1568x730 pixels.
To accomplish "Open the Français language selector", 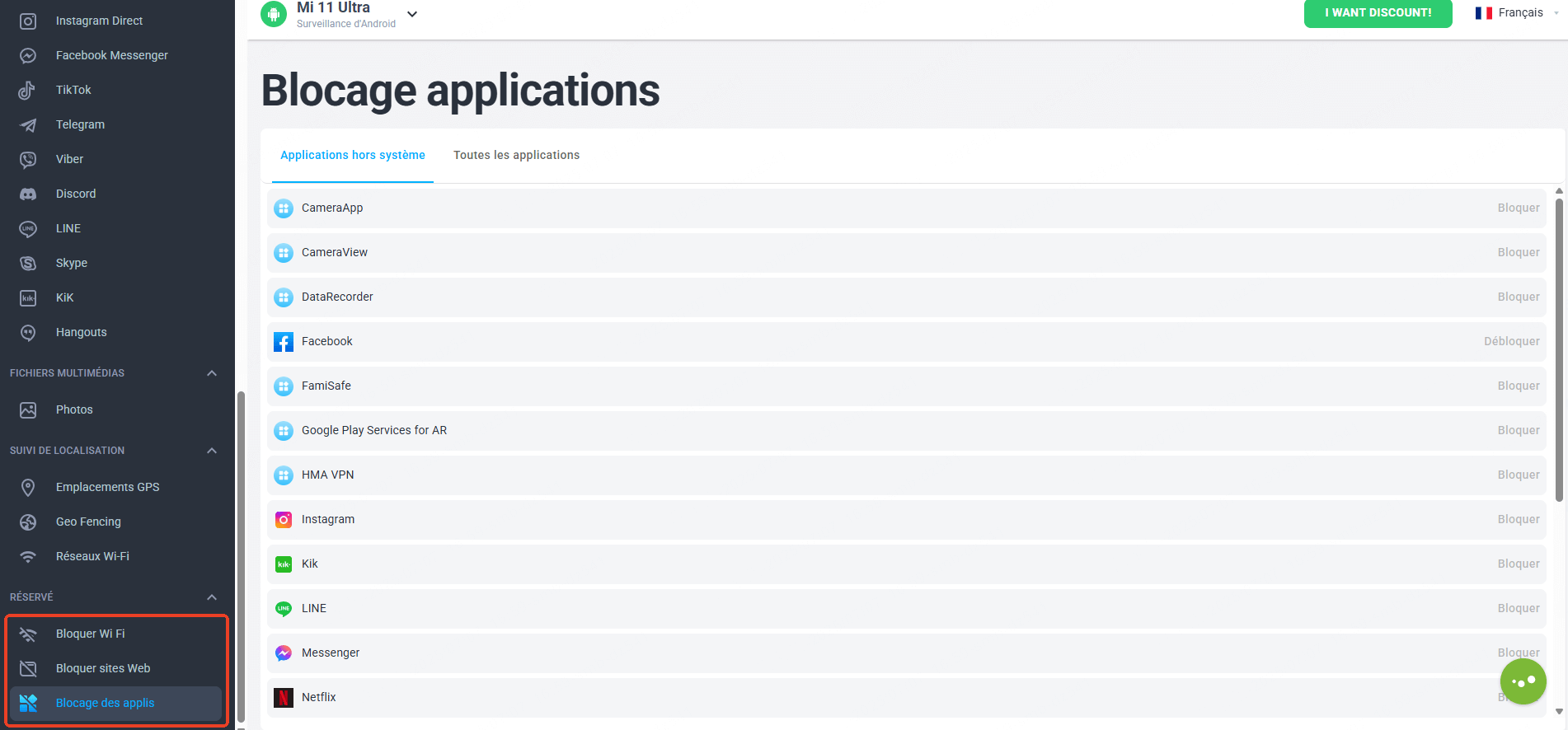I will coord(1517,13).
